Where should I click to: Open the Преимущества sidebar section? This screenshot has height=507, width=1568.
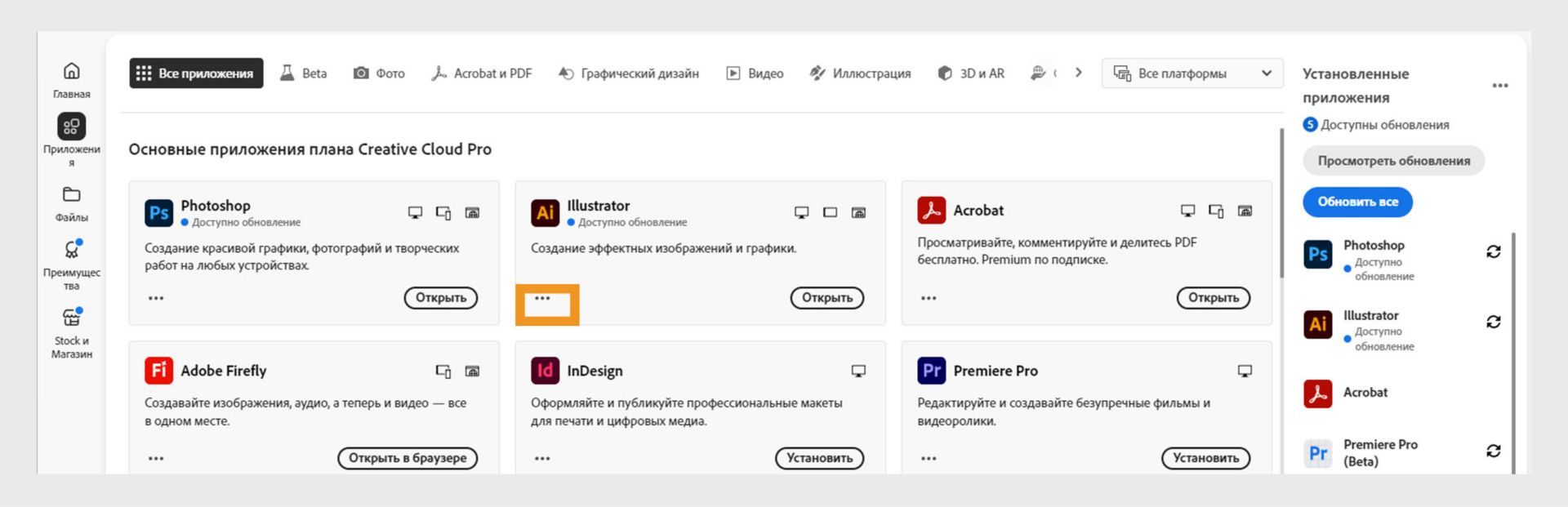click(72, 265)
